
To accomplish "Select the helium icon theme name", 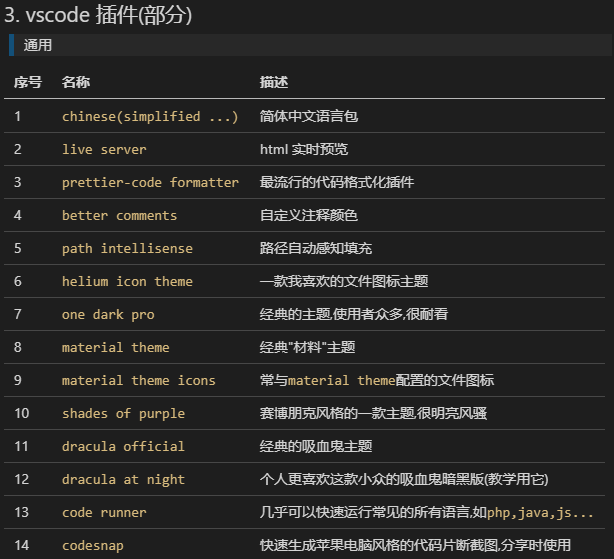I will [127, 281].
